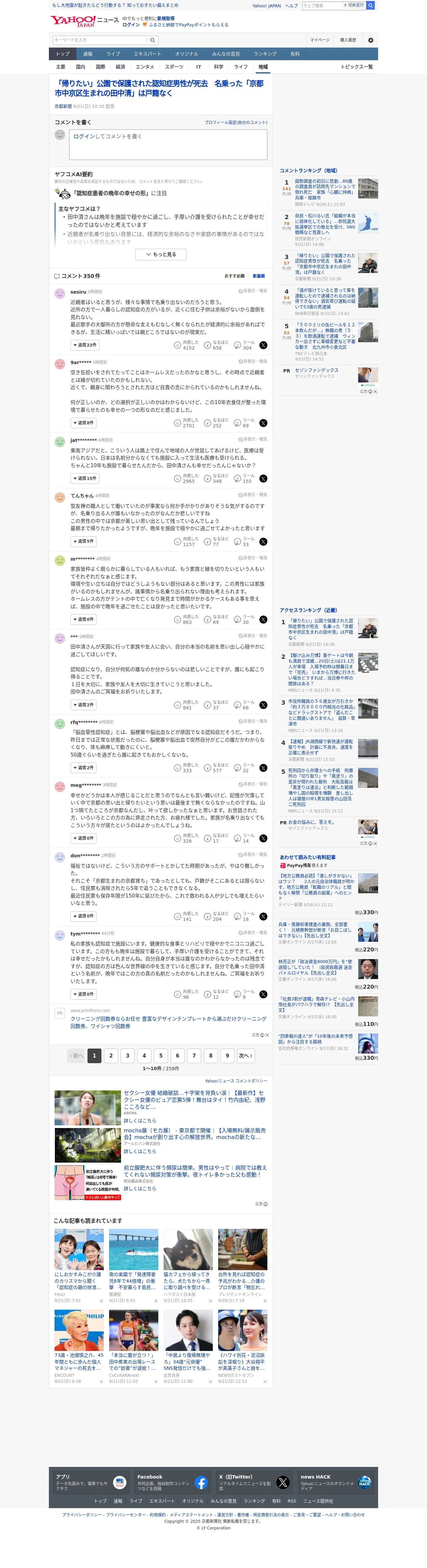The image size is (427, 1568).
Task: Share てんちゃん comment on X
Action: [x=263, y=542]
